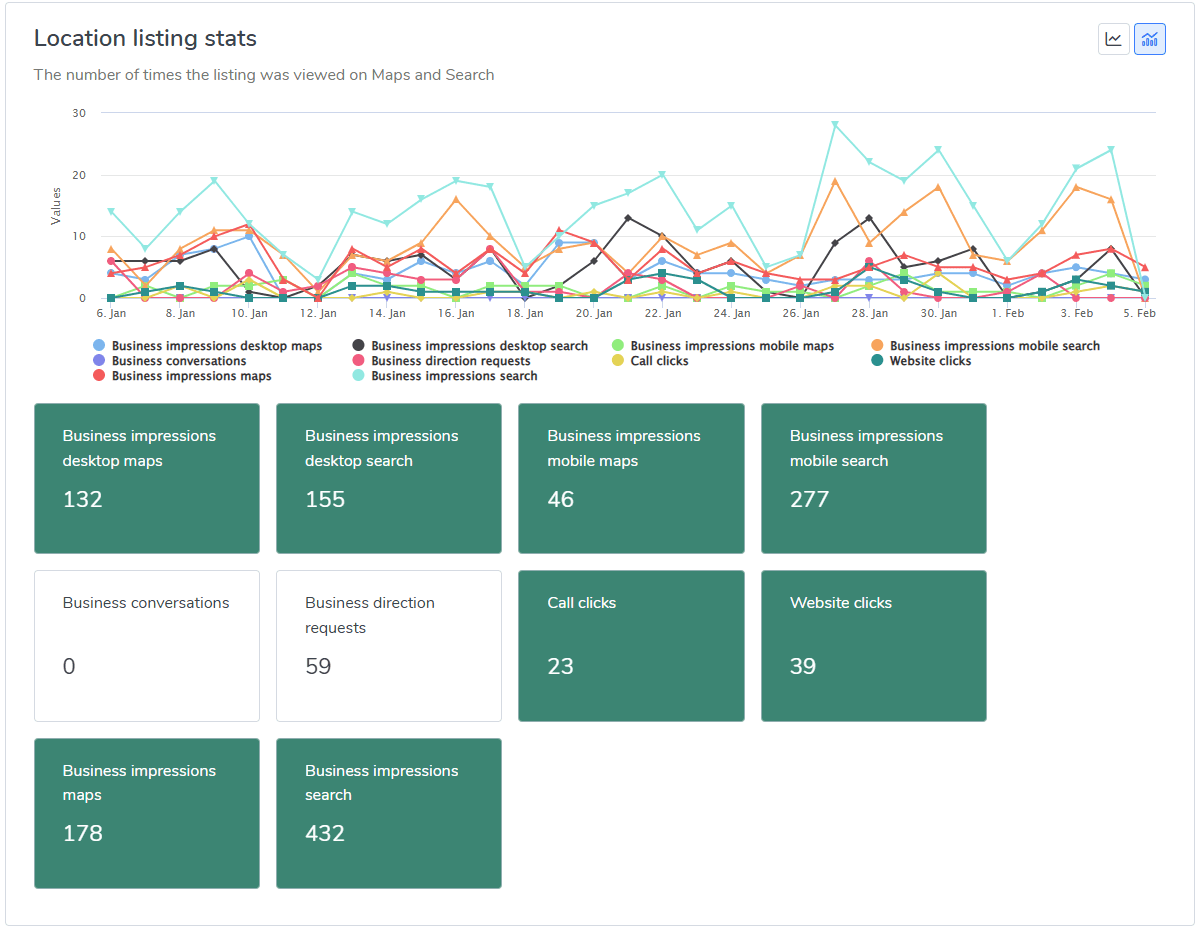Toggle Business conversations legend entry
This screenshot has height=929, width=1199.
[x=169, y=361]
